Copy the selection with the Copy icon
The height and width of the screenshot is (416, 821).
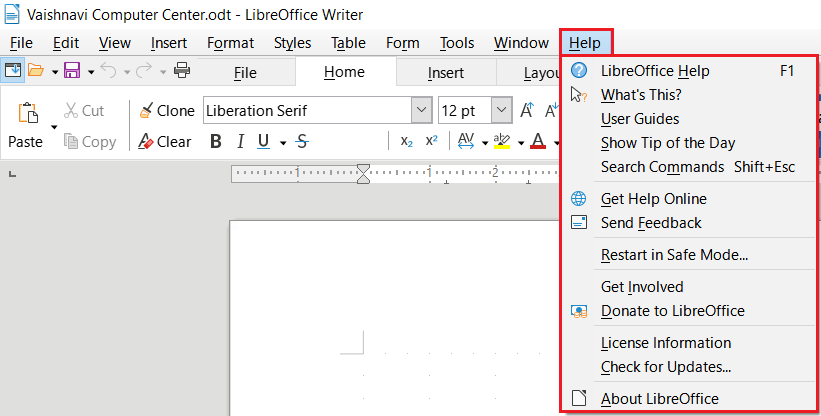pyautogui.click(x=71, y=141)
